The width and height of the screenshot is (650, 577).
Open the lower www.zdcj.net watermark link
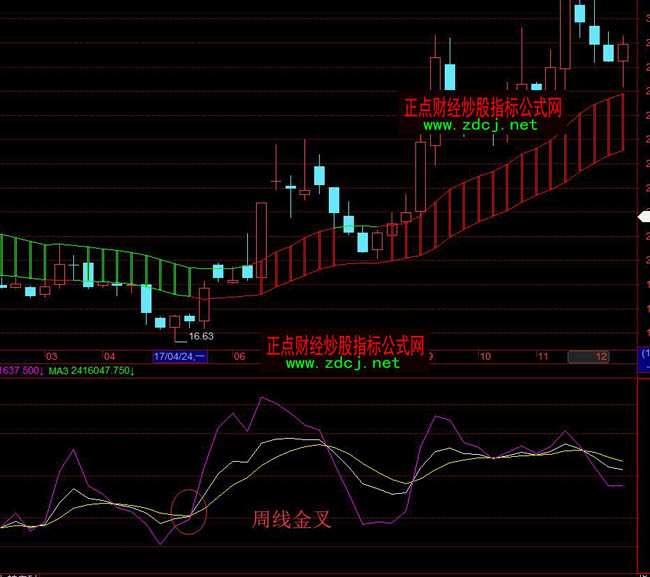click(x=343, y=363)
